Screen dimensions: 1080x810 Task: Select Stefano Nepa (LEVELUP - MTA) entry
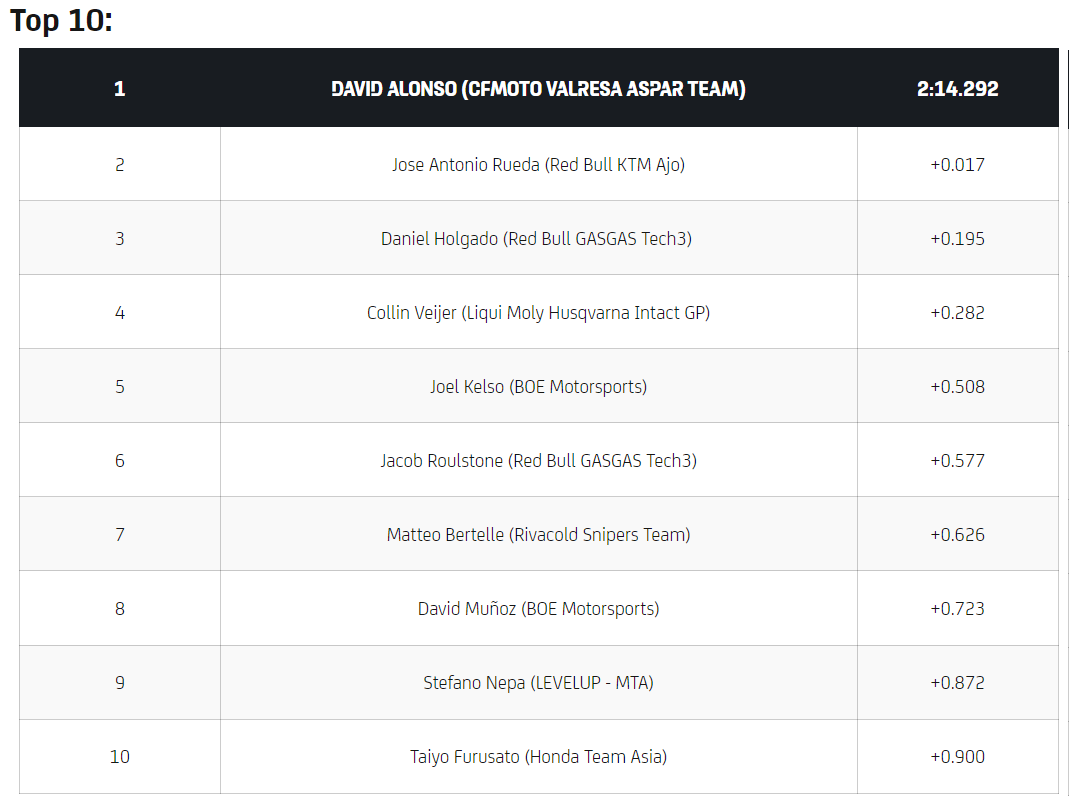(x=538, y=683)
